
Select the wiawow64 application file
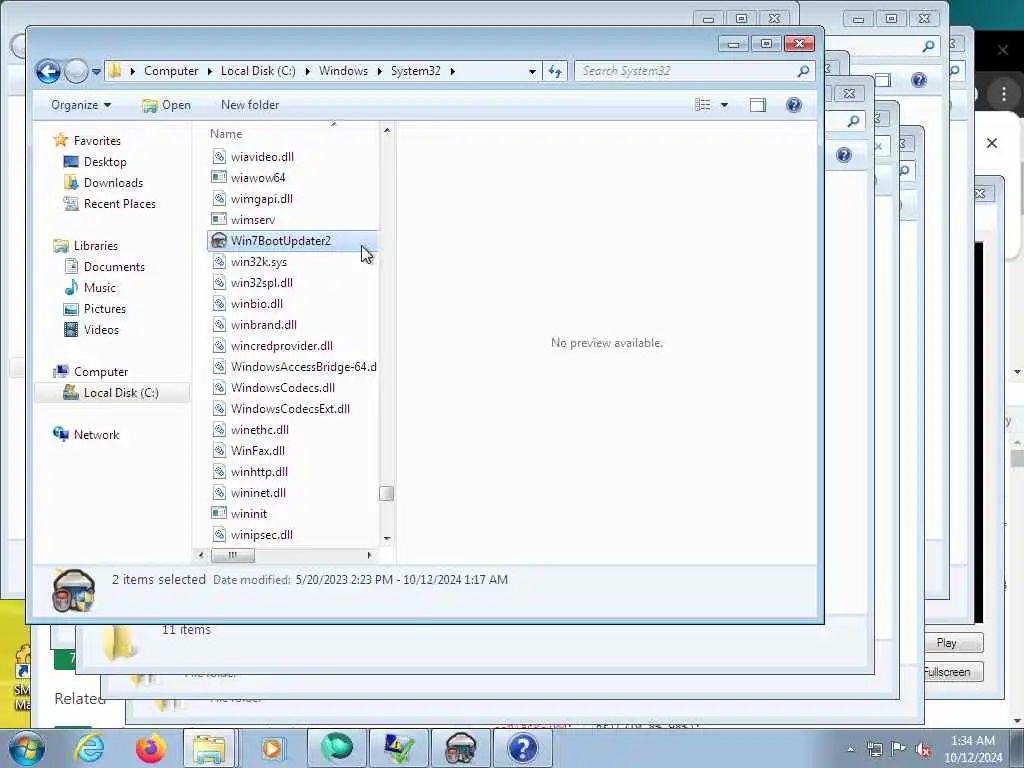(258, 178)
